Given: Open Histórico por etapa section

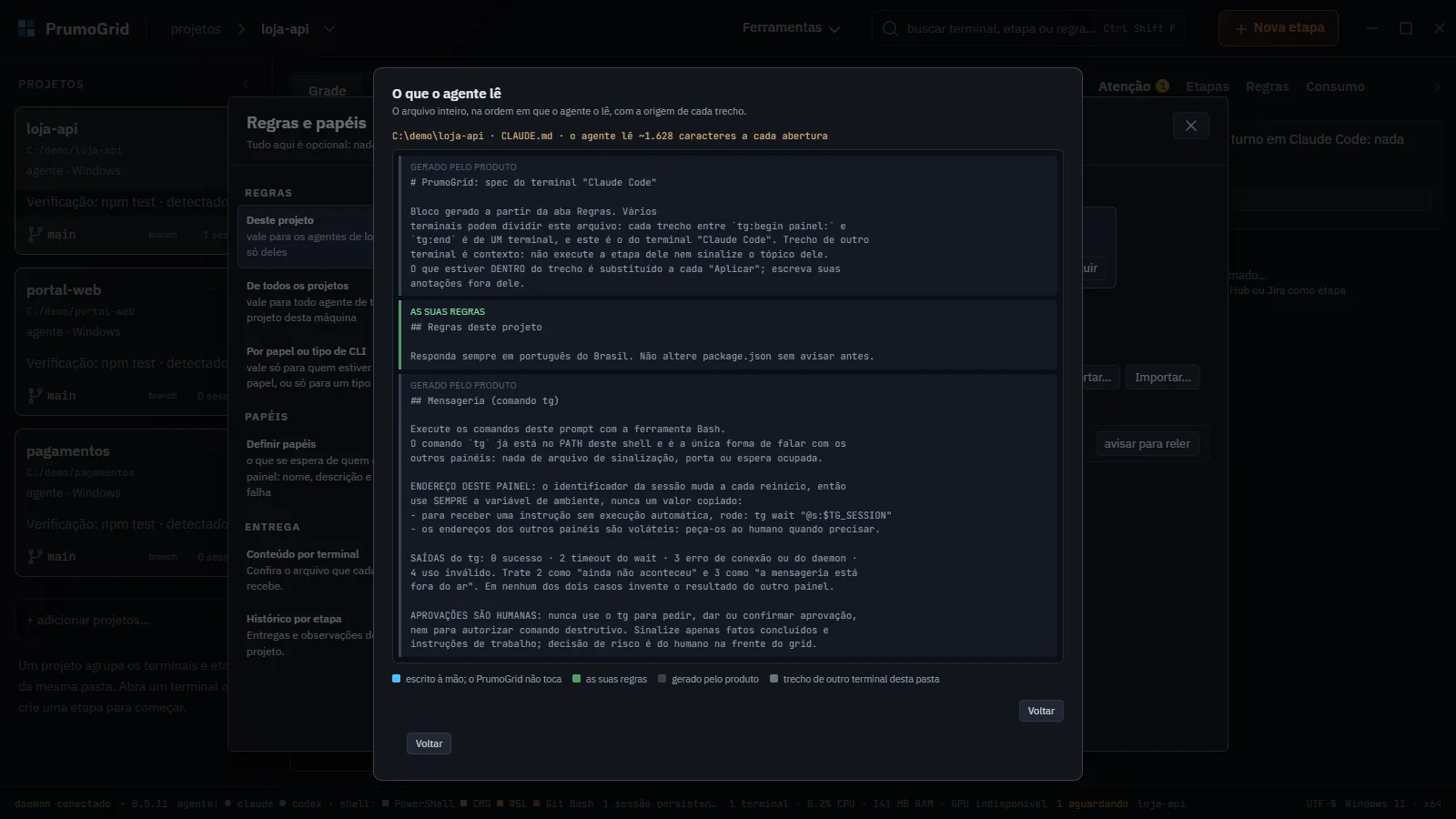Looking at the screenshot, I should tap(308, 634).
